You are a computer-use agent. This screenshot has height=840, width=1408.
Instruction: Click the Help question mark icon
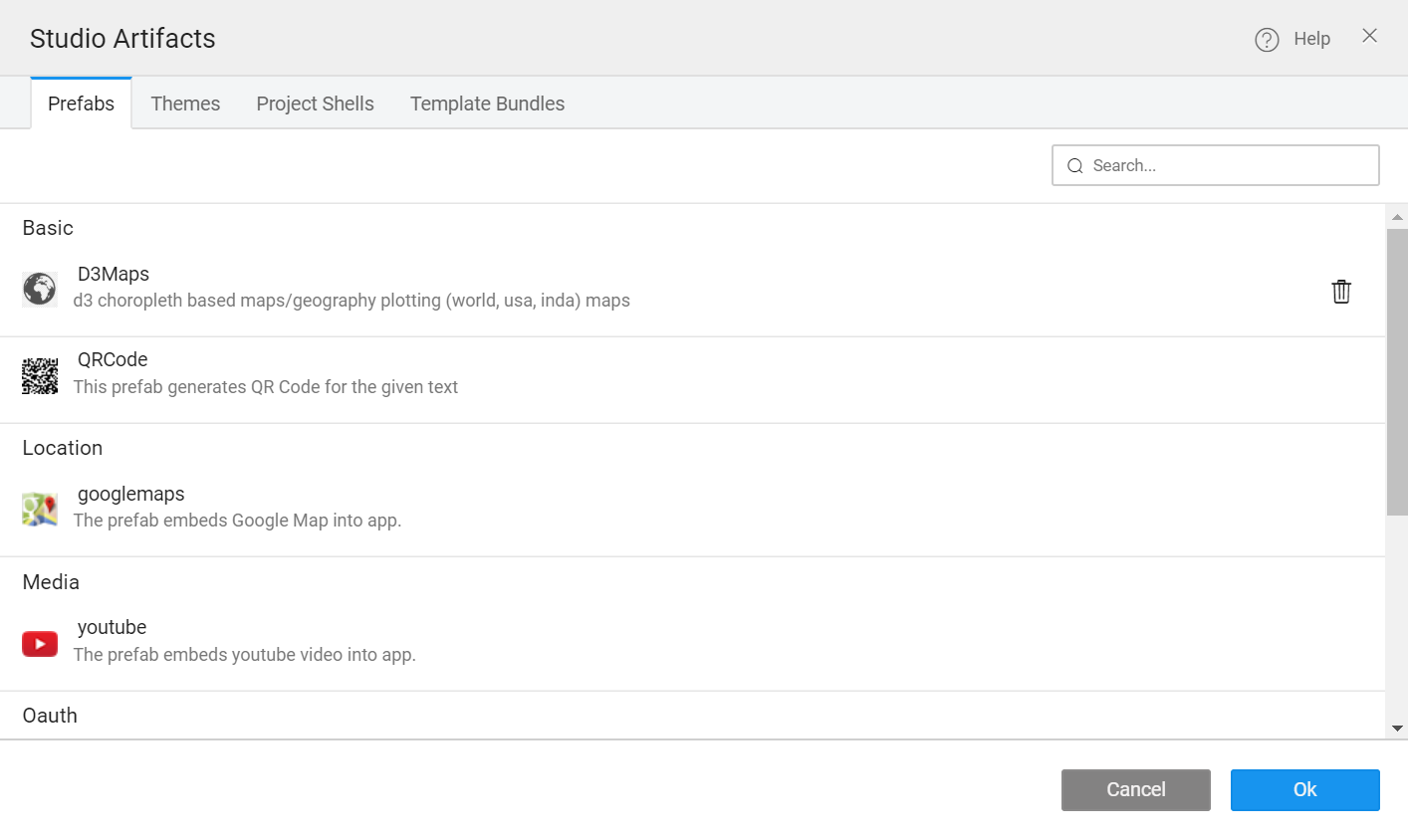(1267, 40)
